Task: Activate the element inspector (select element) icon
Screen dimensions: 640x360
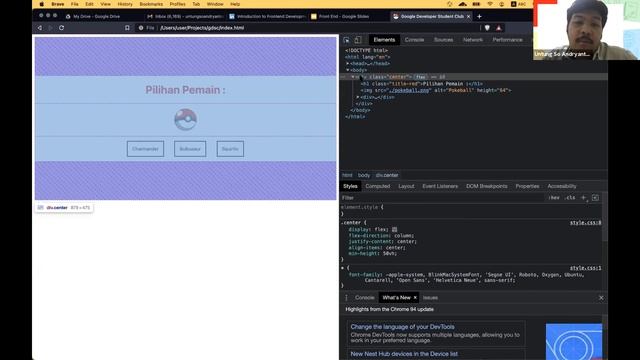Action: (347, 40)
